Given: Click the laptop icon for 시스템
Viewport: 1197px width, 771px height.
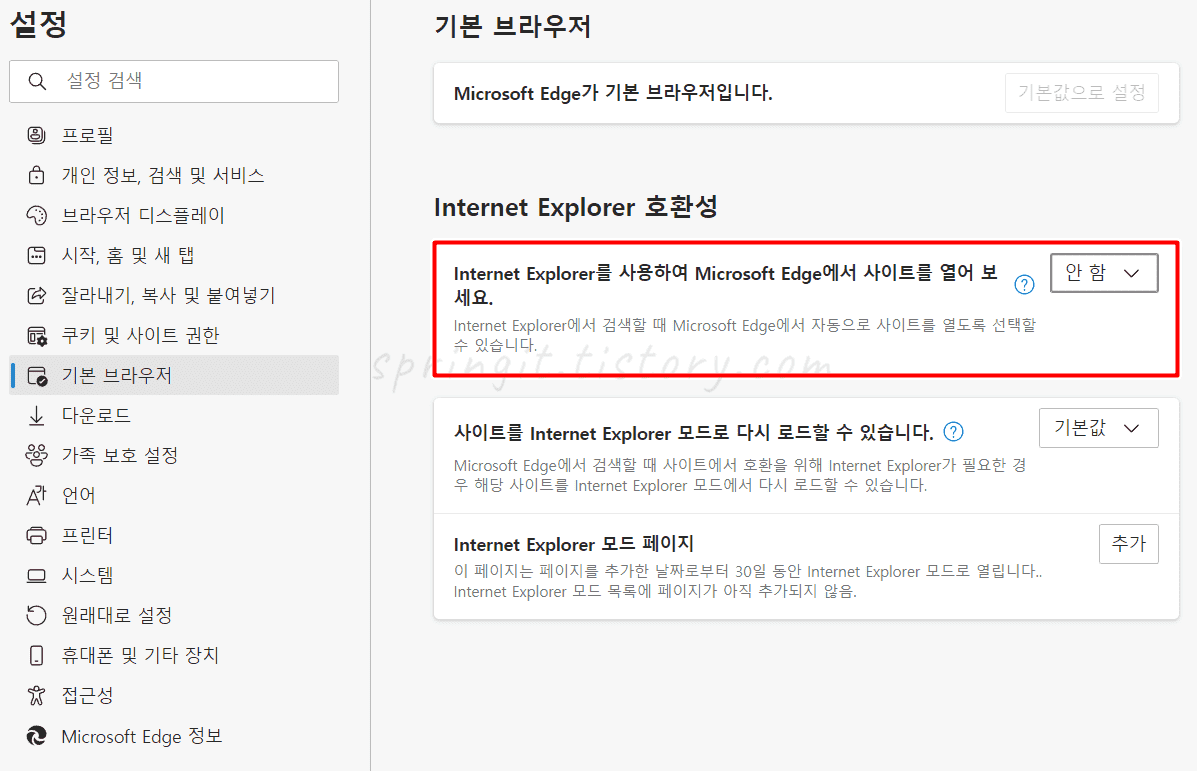Looking at the screenshot, I should click(36, 576).
